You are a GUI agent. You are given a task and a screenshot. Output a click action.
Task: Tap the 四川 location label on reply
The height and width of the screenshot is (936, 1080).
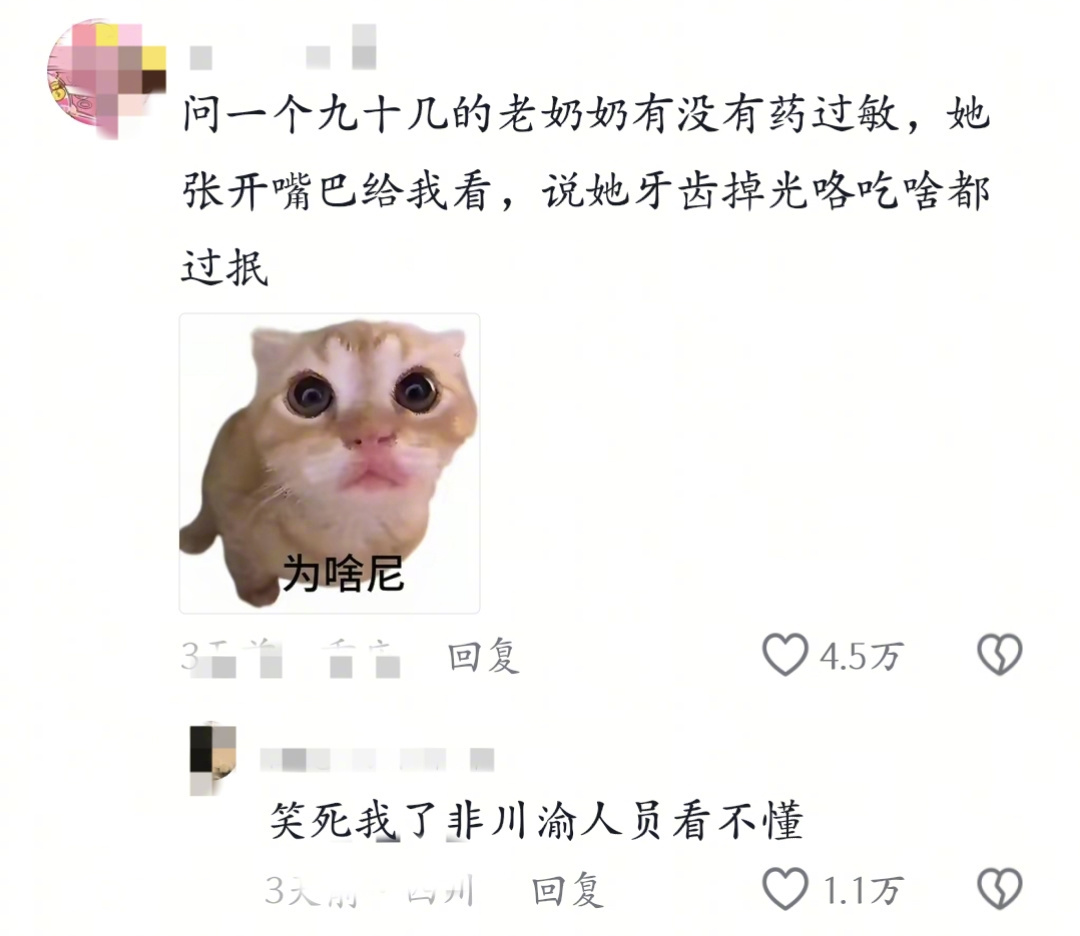441,891
